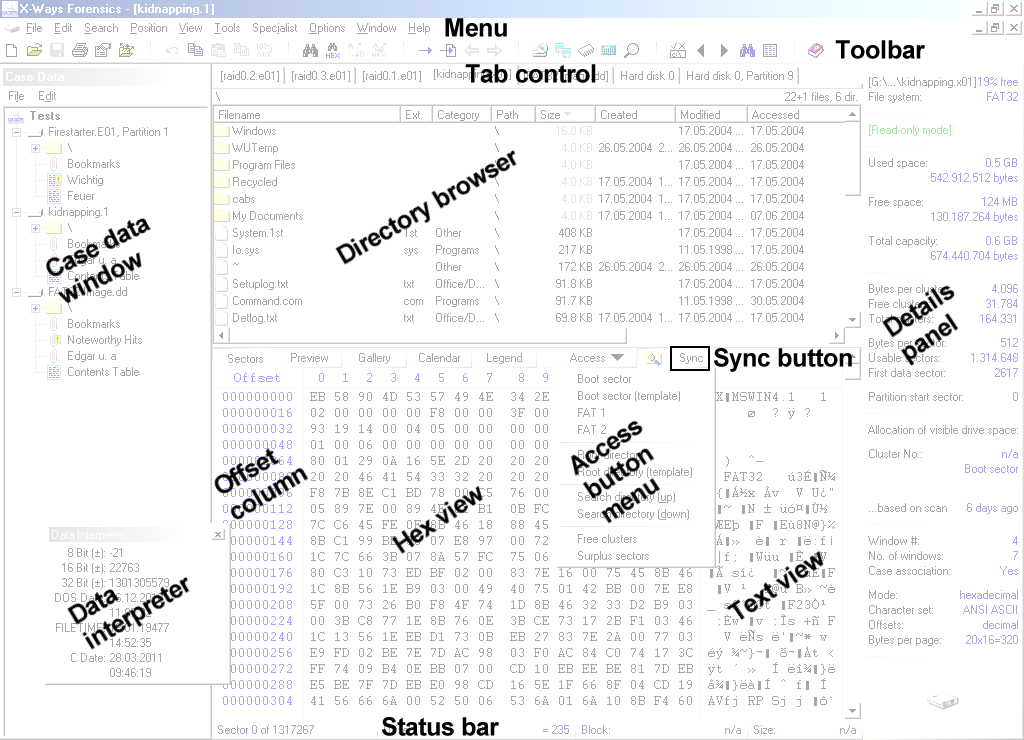The width and height of the screenshot is (1024, 740).
Task: Switch to the Gallery tab
Action: point(374,358)
